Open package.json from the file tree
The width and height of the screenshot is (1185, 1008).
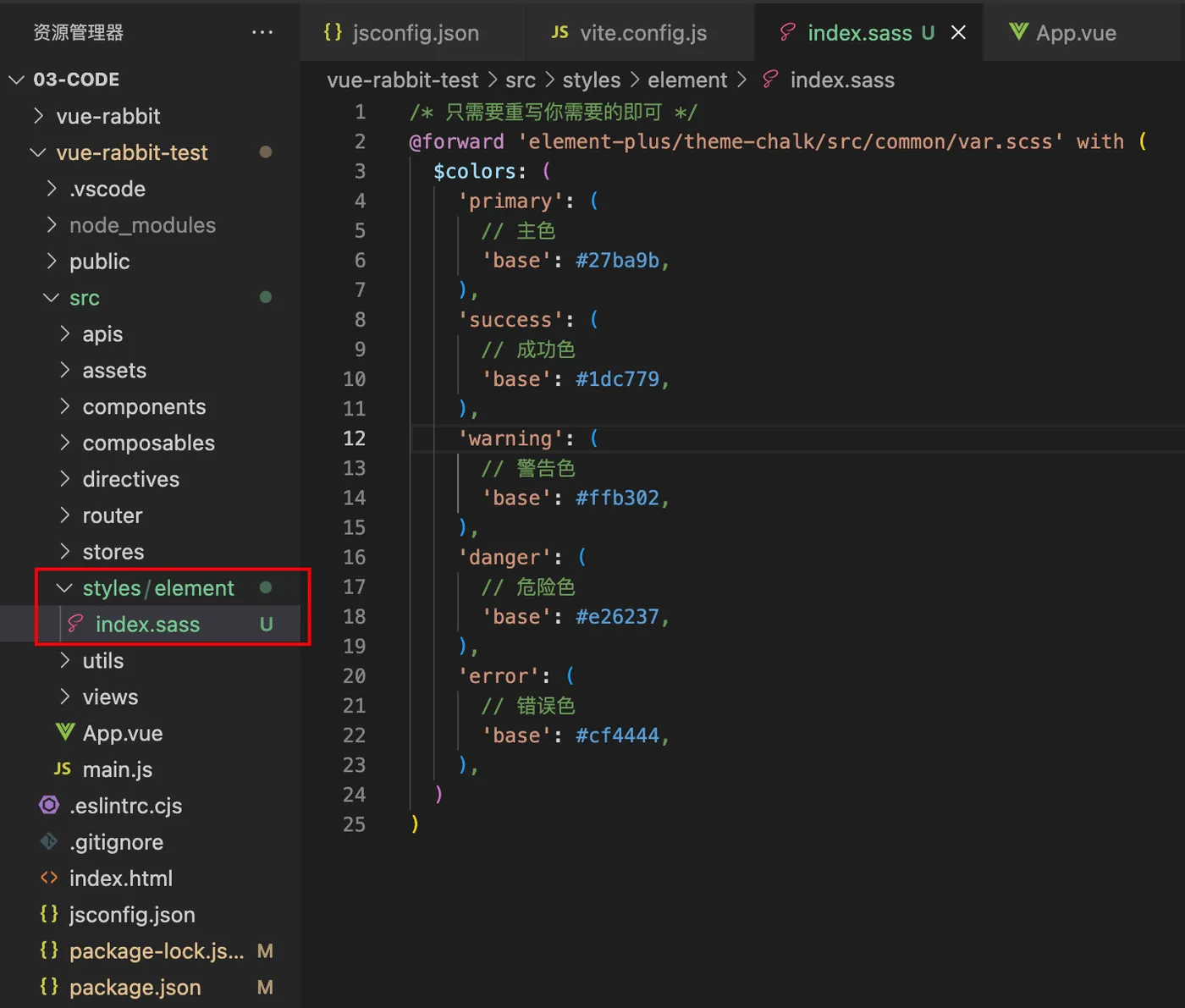[x=135, y=987]
